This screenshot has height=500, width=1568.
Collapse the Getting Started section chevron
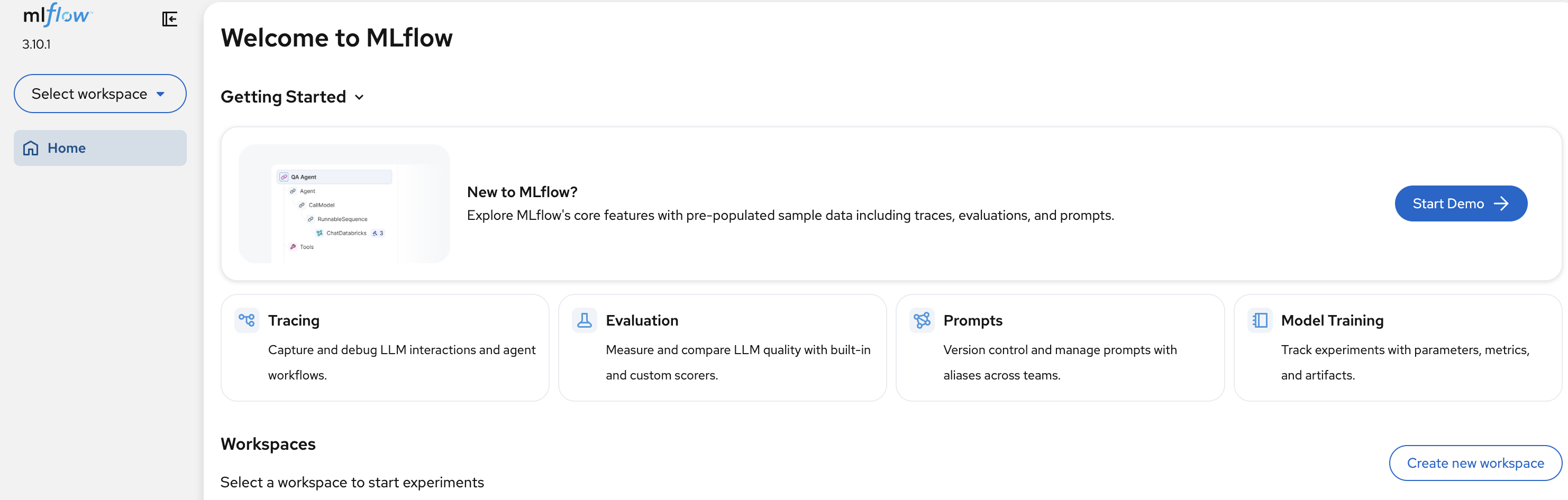tap(359, 97)
